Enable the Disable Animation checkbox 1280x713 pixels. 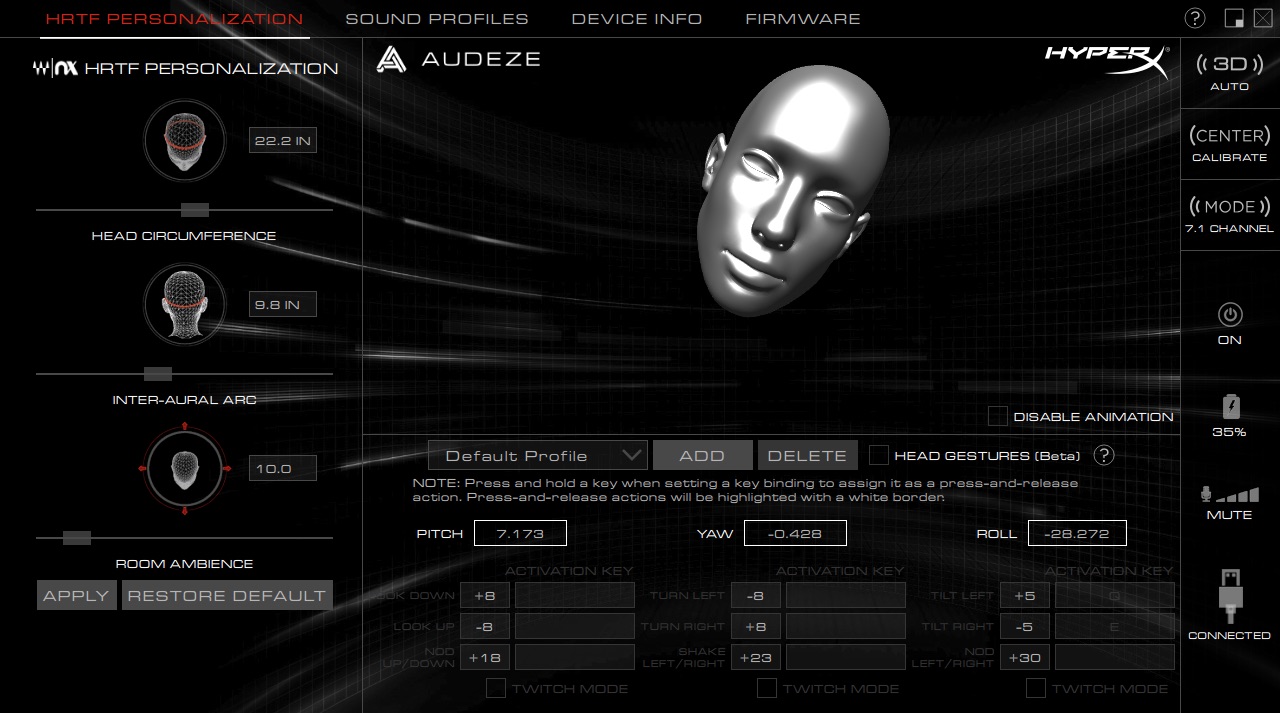click(998, 417)
